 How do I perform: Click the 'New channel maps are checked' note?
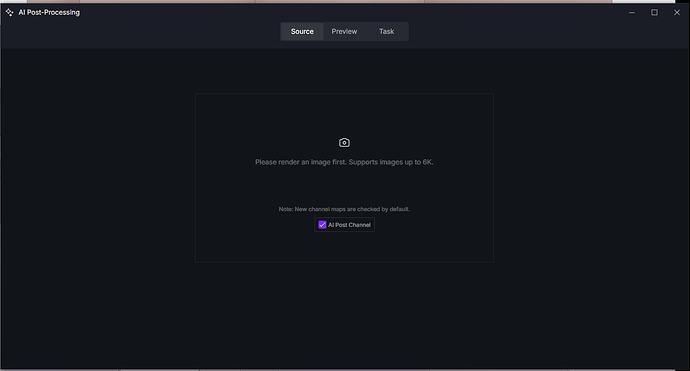tap(344, 209)
